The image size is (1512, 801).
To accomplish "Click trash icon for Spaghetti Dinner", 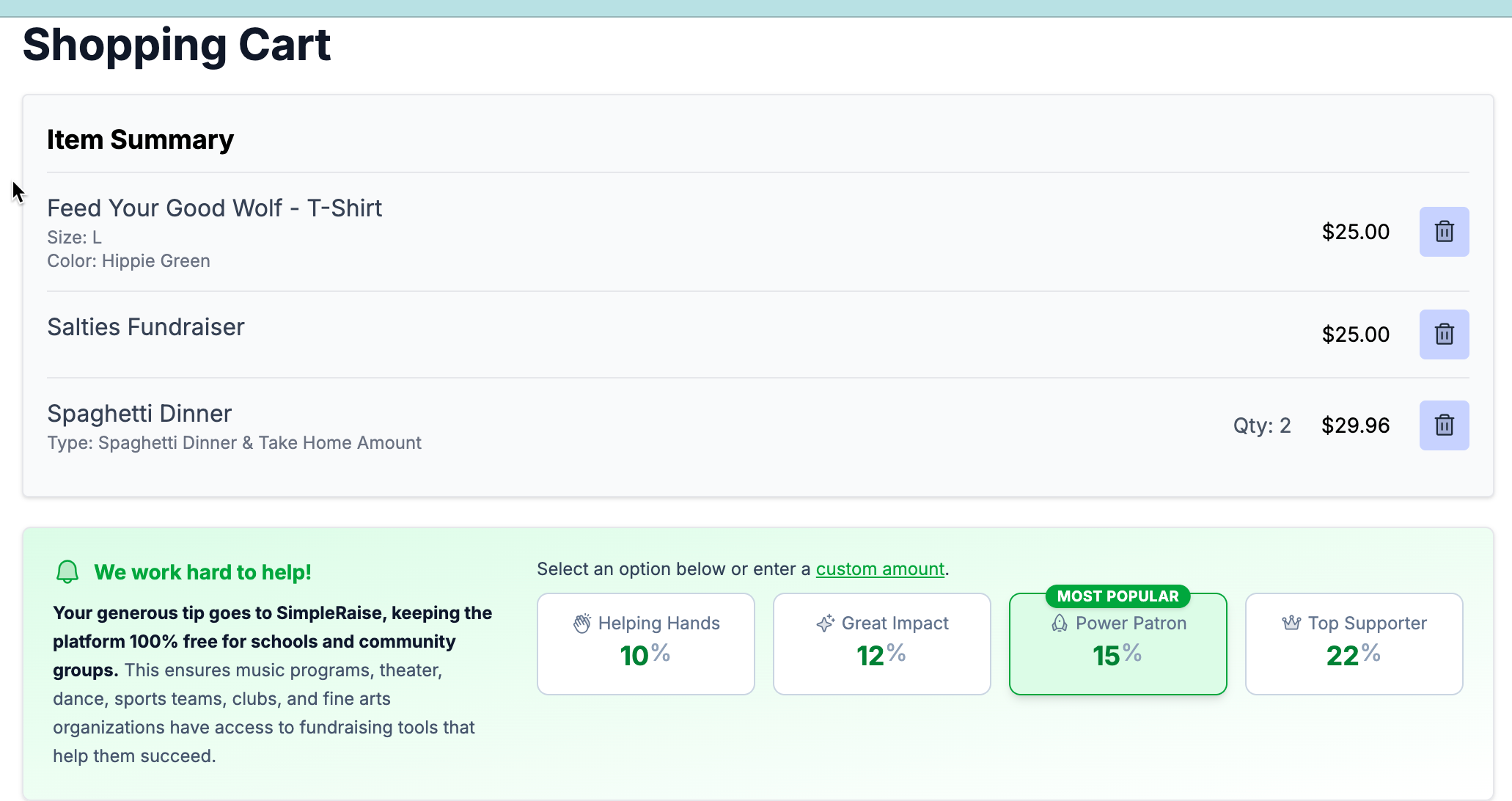I will 1444,425.
